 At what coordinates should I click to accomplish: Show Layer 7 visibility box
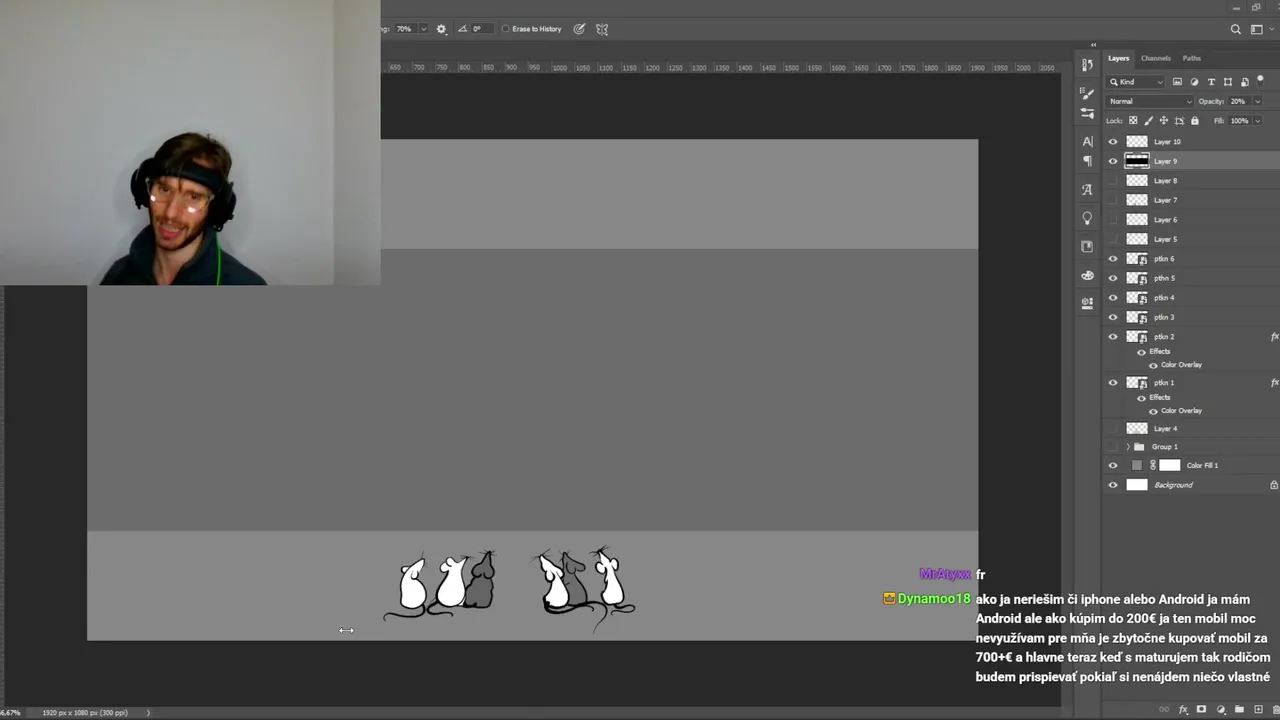(1113, 200)
